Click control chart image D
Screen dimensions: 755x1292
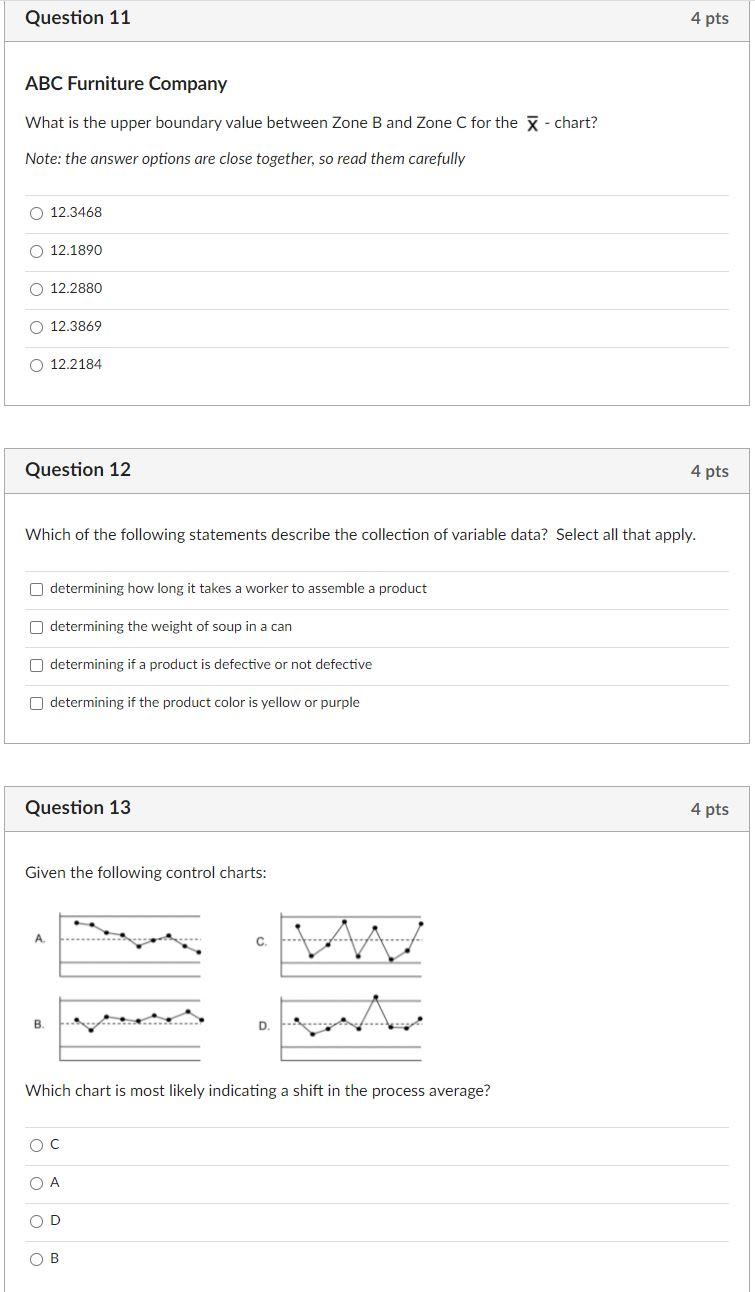[352, 1022]
